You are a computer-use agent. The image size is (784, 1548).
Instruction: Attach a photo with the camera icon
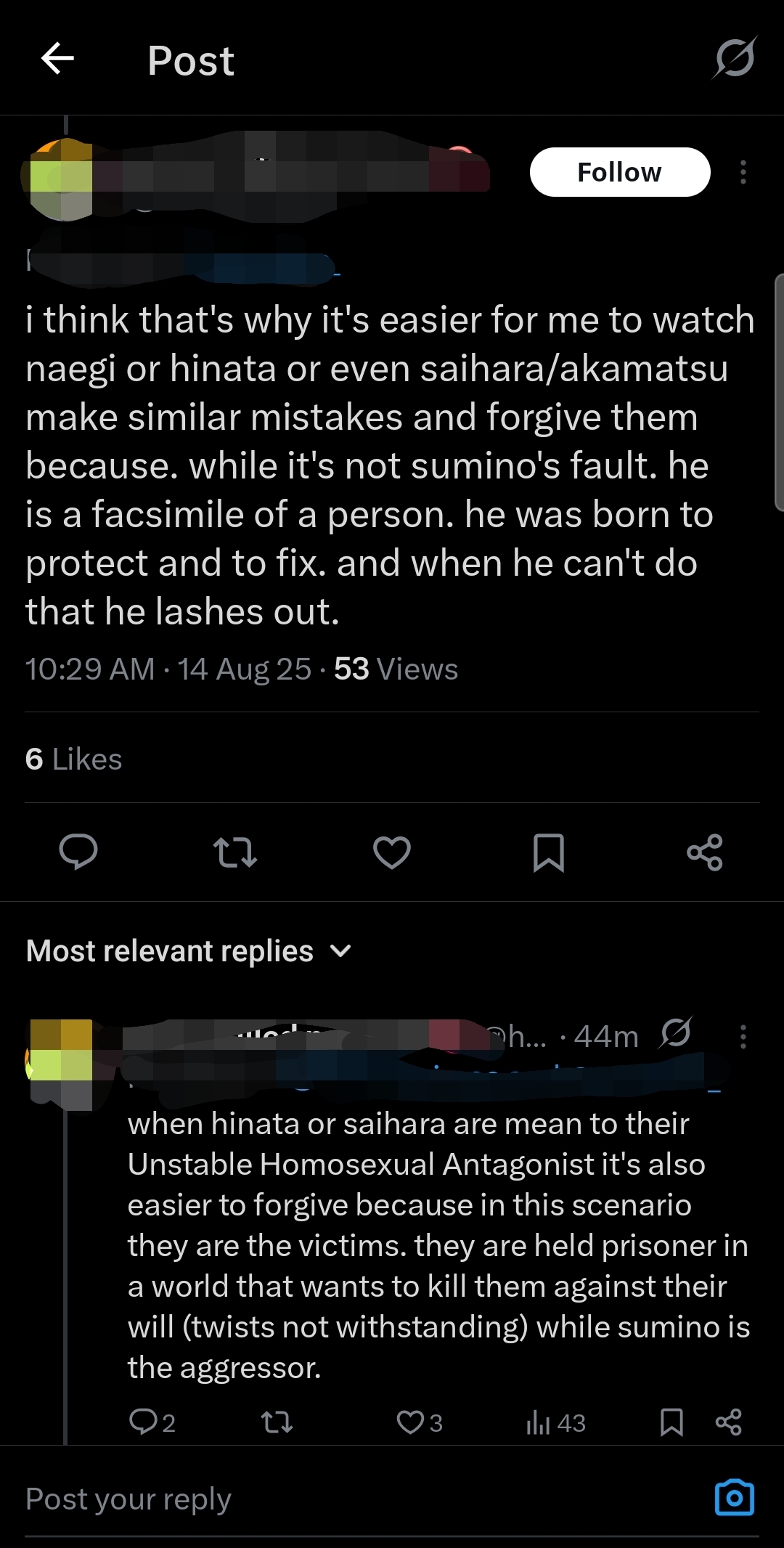coord(735,1498)
